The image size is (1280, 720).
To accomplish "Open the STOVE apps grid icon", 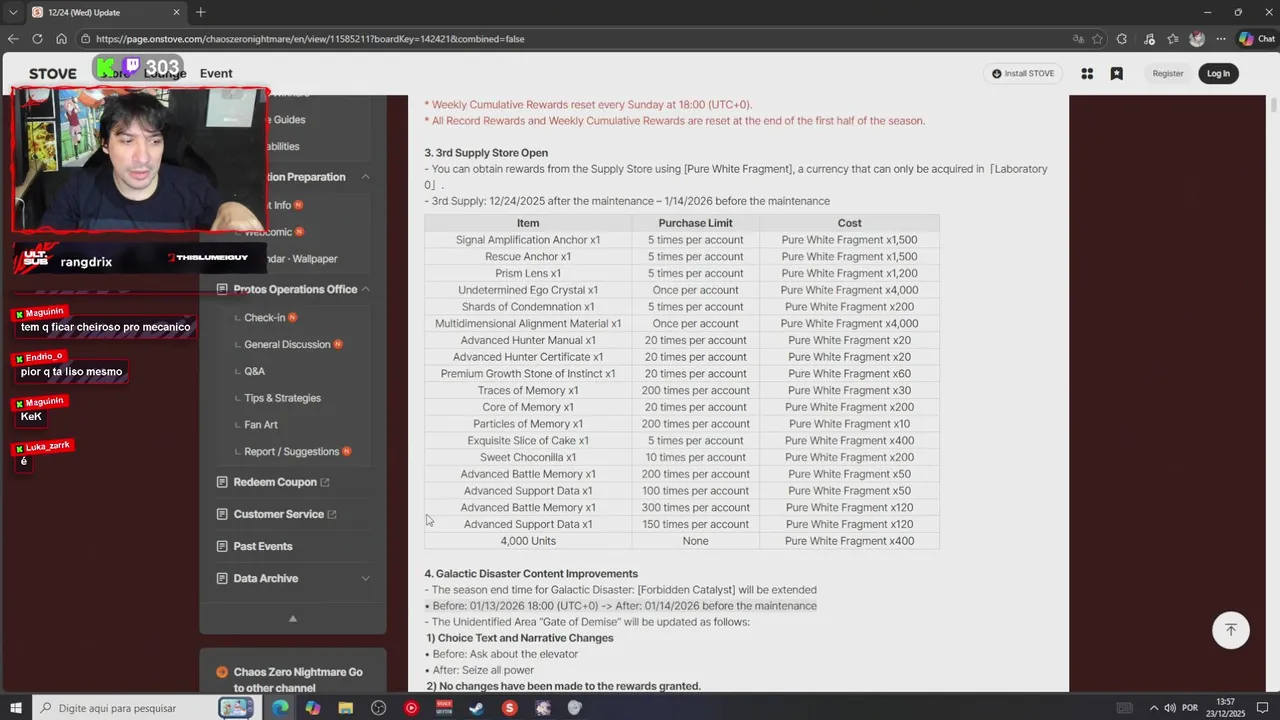I will [1087, 73].
